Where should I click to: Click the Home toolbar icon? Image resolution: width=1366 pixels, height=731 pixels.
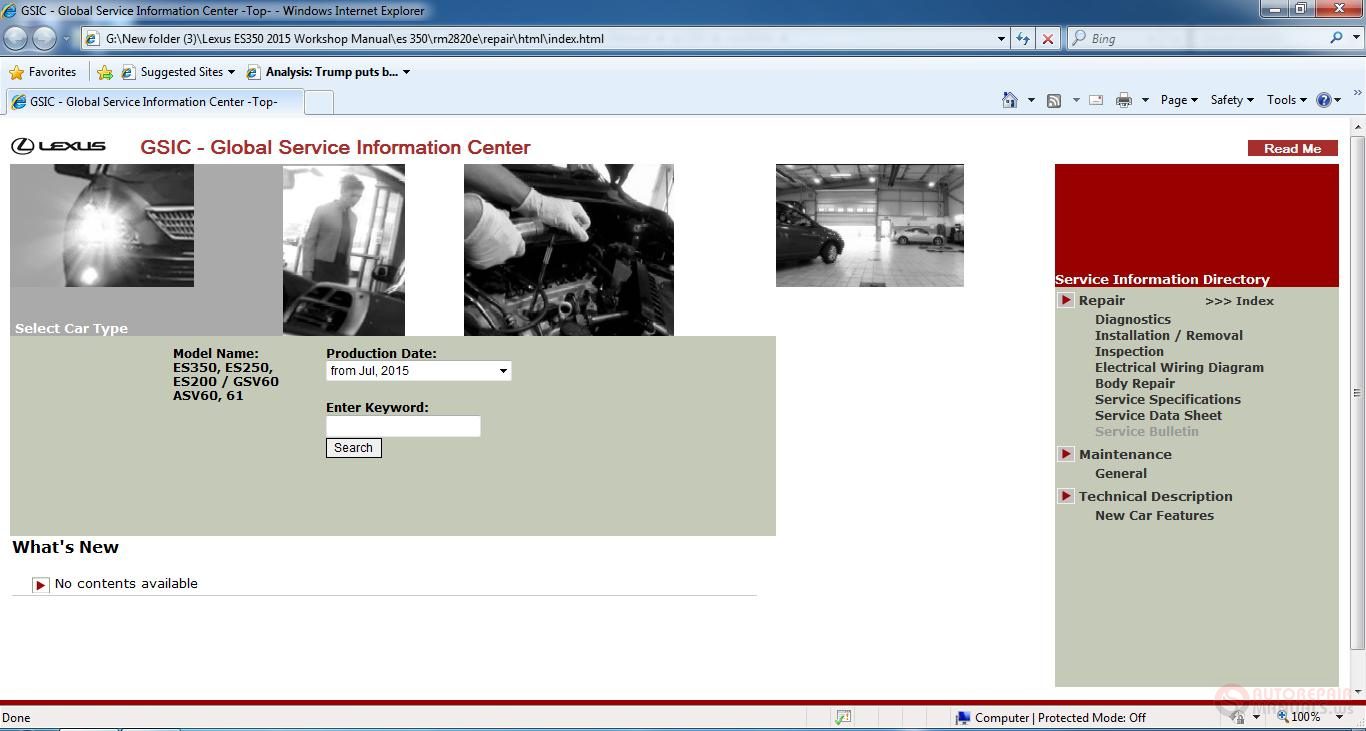1010,100
